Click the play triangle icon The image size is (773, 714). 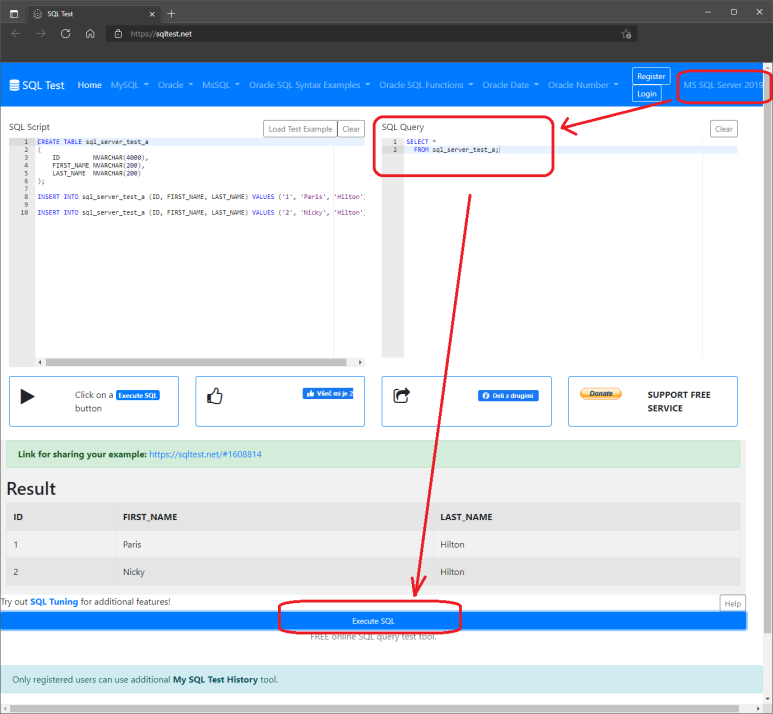tap(28, 396)
